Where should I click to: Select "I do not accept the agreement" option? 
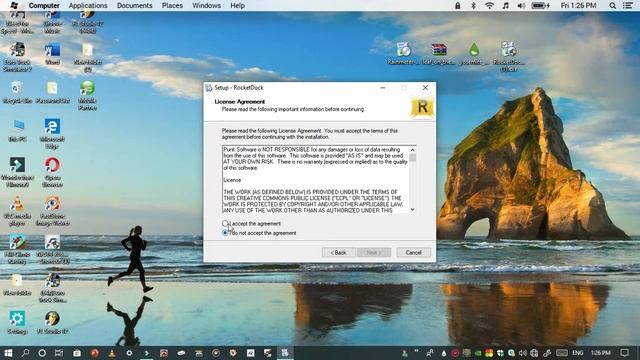coord(225,233)
